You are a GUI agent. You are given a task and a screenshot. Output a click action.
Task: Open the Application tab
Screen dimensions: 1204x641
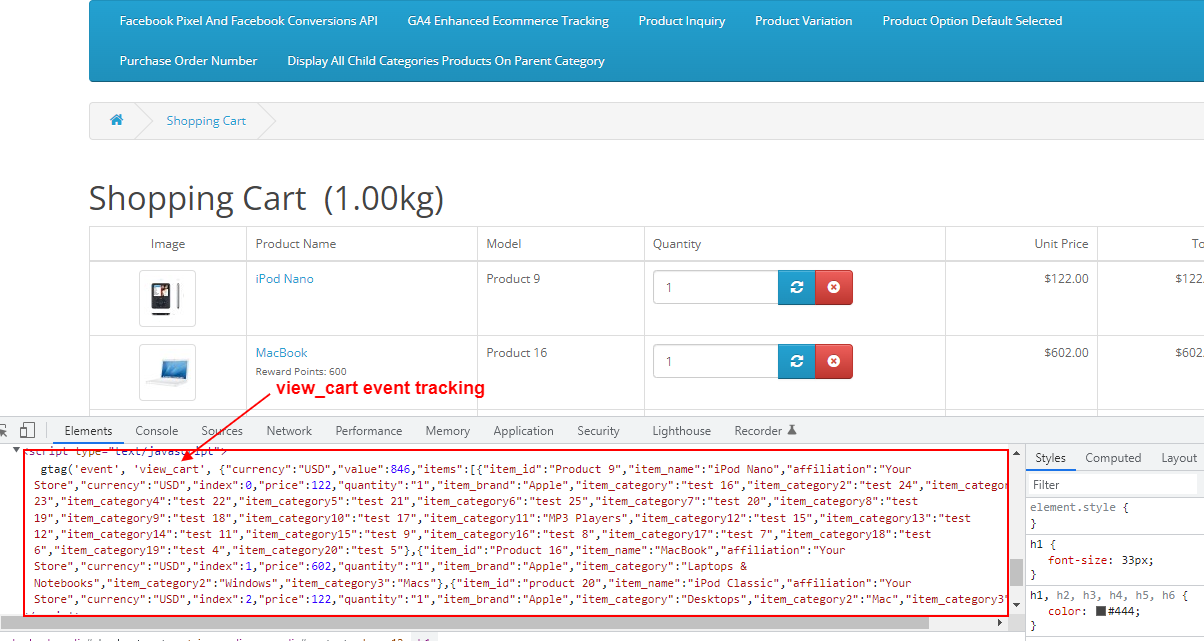pyautogui.click(x=523, y=431)
